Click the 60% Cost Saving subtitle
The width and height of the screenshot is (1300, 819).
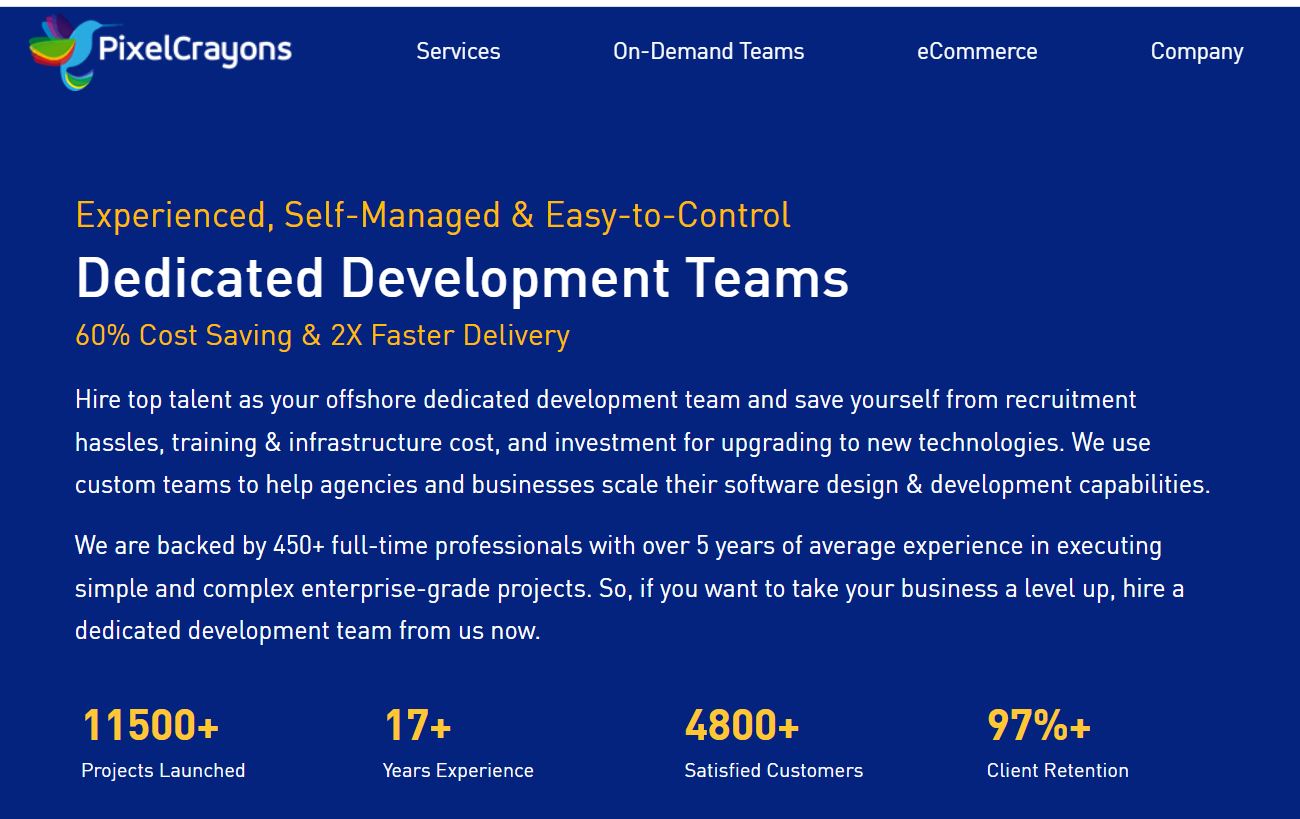(322, 335)
